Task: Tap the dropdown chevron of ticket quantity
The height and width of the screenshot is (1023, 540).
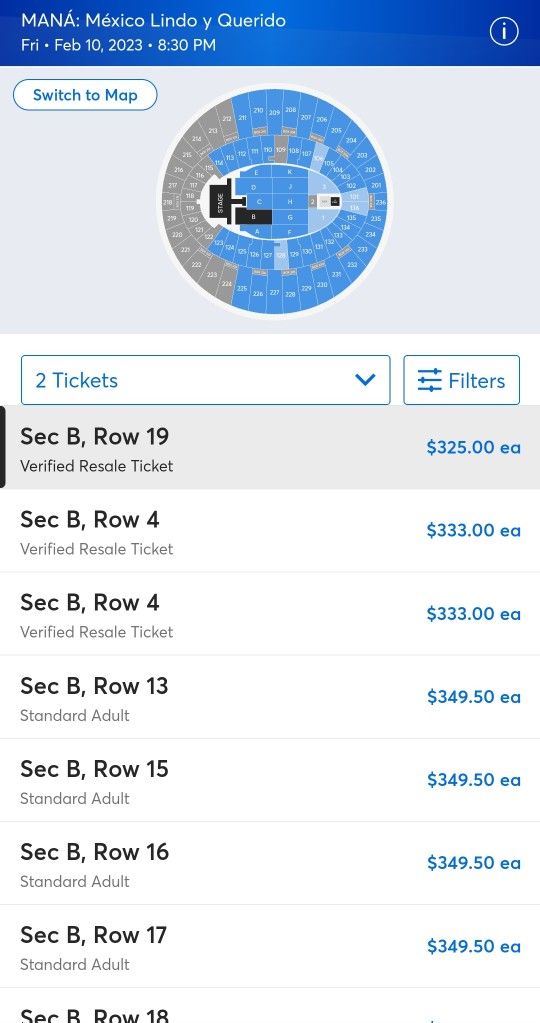Action: [365, 380]
